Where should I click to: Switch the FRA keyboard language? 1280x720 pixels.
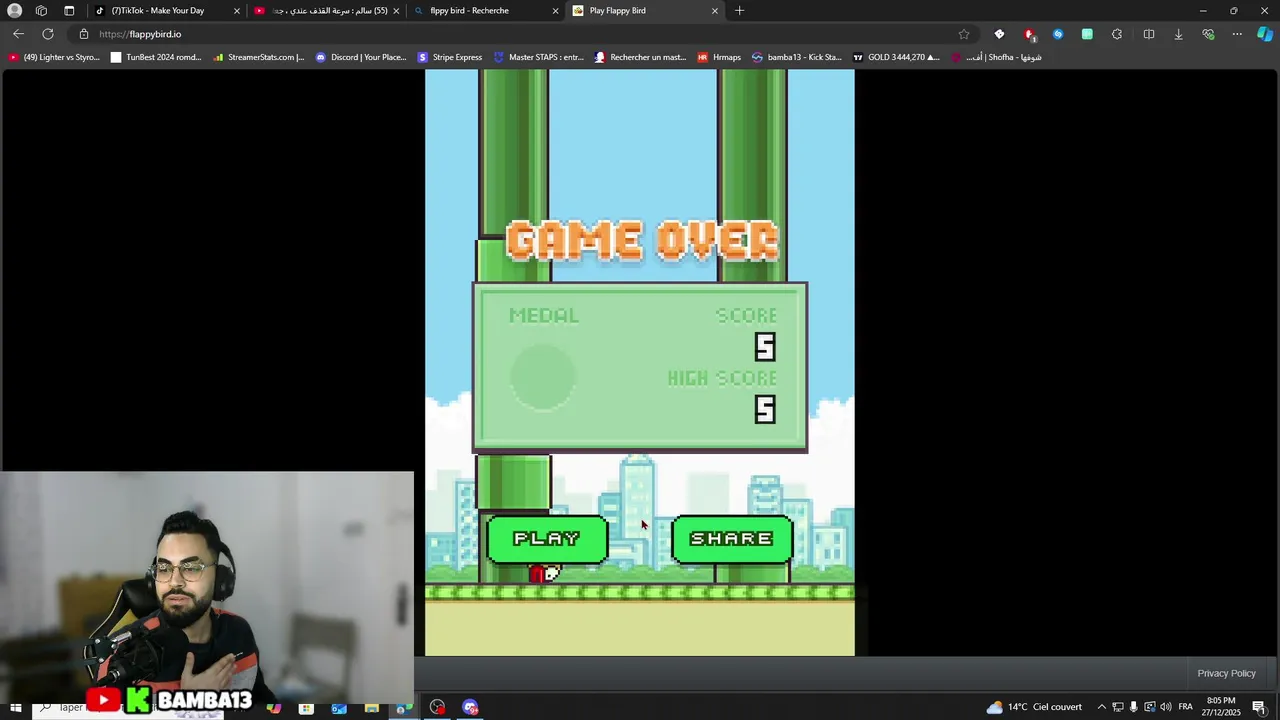click(x=1185, y=707)
